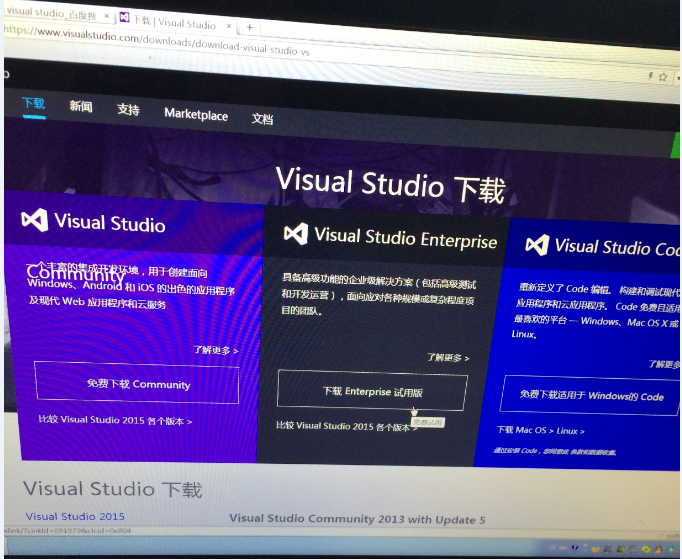This screenshot has height=559, width=682.
Task: Click the Visual Studio favicon on active tab
Action: pos(124,17)
